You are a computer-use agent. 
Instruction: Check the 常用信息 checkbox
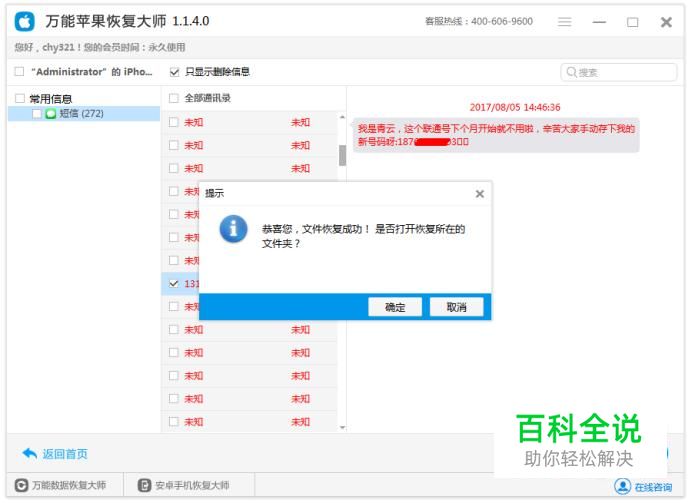pyautogui.click(x=20, y=98)
